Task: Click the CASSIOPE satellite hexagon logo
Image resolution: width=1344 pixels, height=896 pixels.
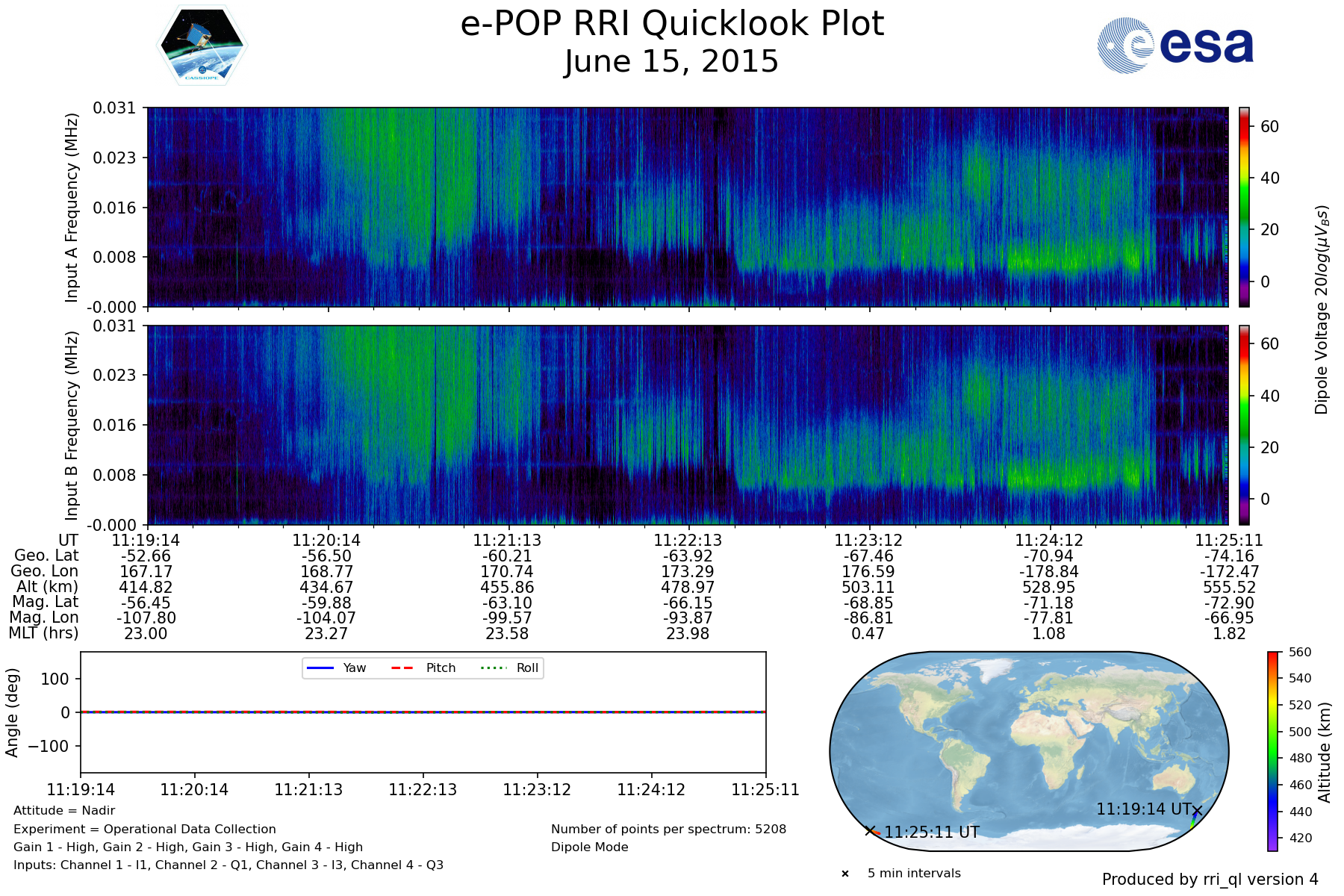Action: coord(202,46)
